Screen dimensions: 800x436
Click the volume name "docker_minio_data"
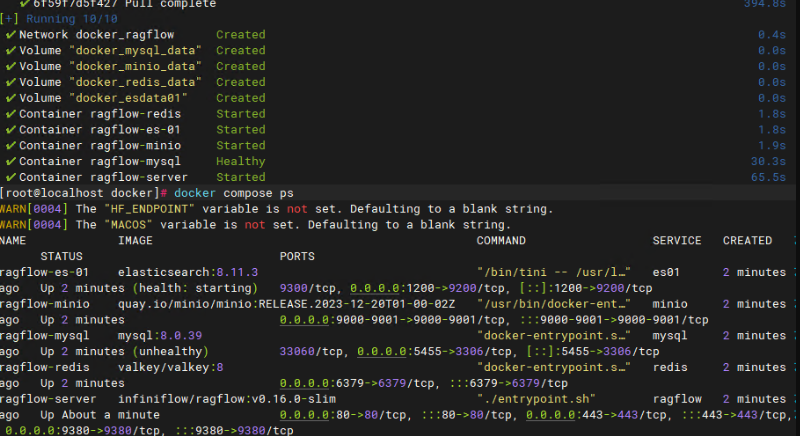(x=135, y=66)
